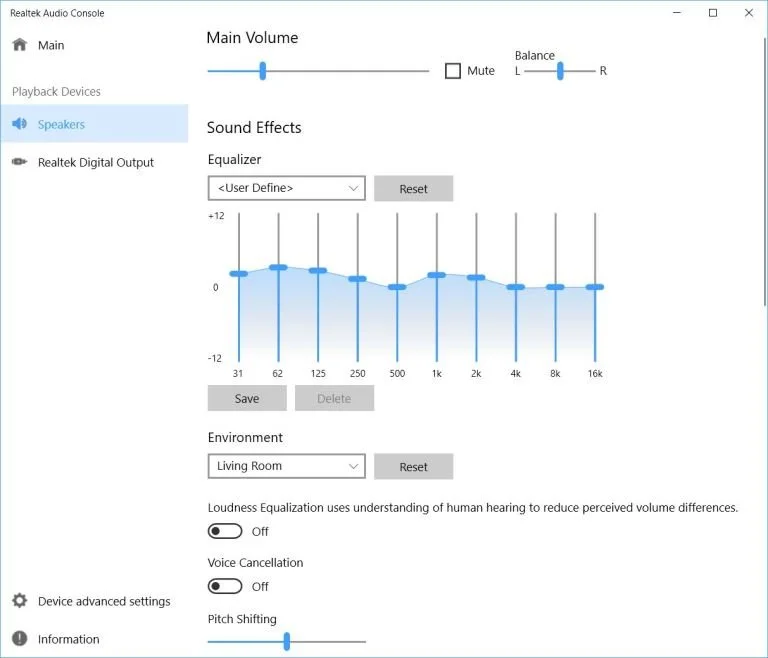Maximize the Realtek Audio Console window
The image size is (768, 658).
point(713,13)
